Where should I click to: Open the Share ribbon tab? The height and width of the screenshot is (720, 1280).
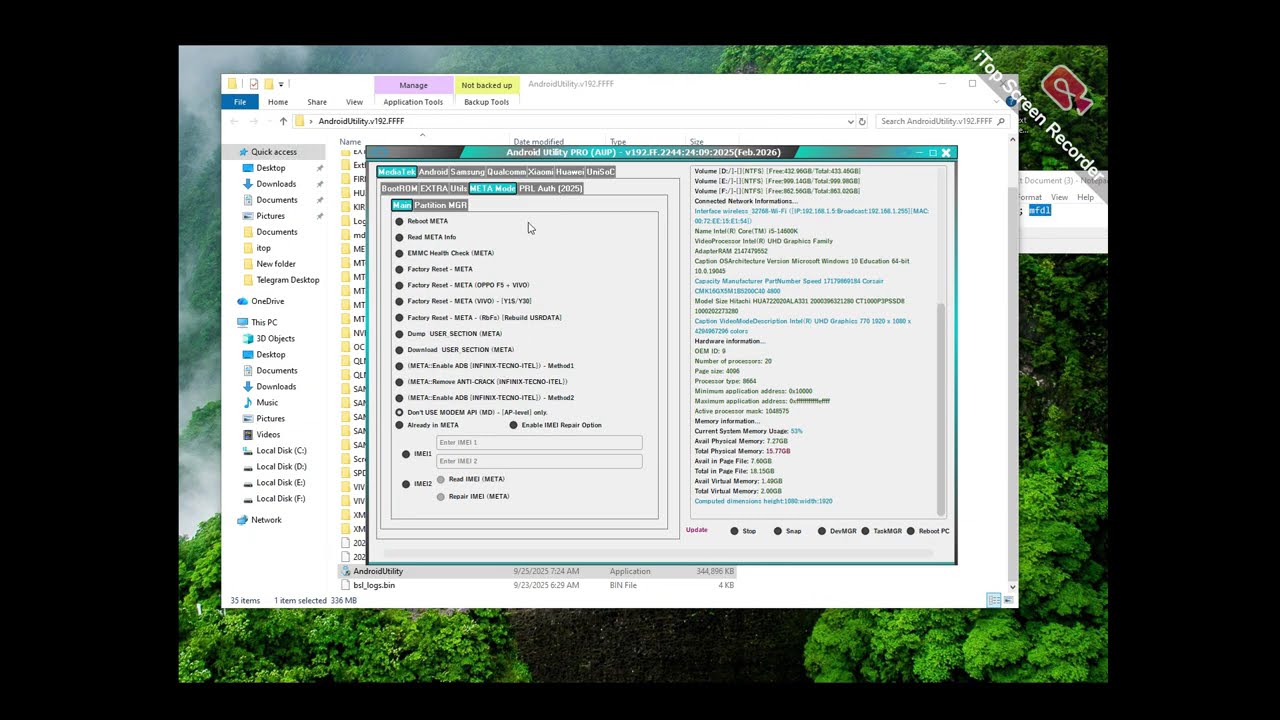[x=317, y=102]
